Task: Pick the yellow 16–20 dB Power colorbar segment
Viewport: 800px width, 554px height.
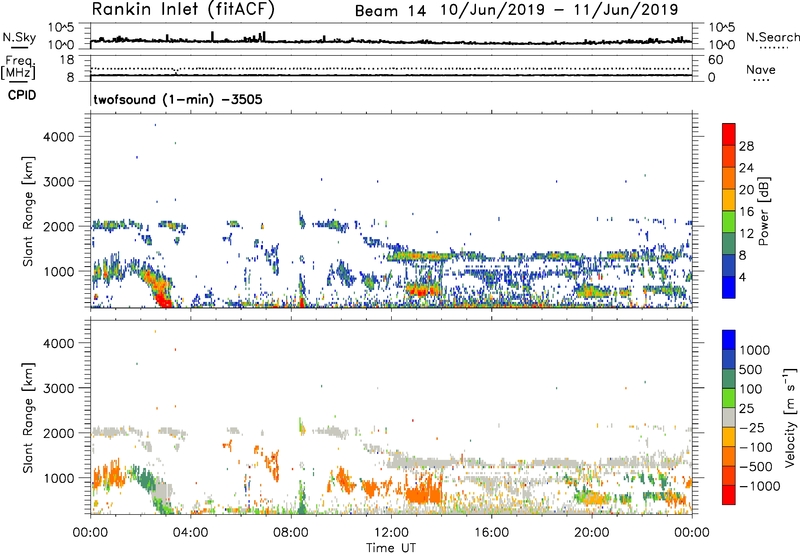Action: [729, 199]
